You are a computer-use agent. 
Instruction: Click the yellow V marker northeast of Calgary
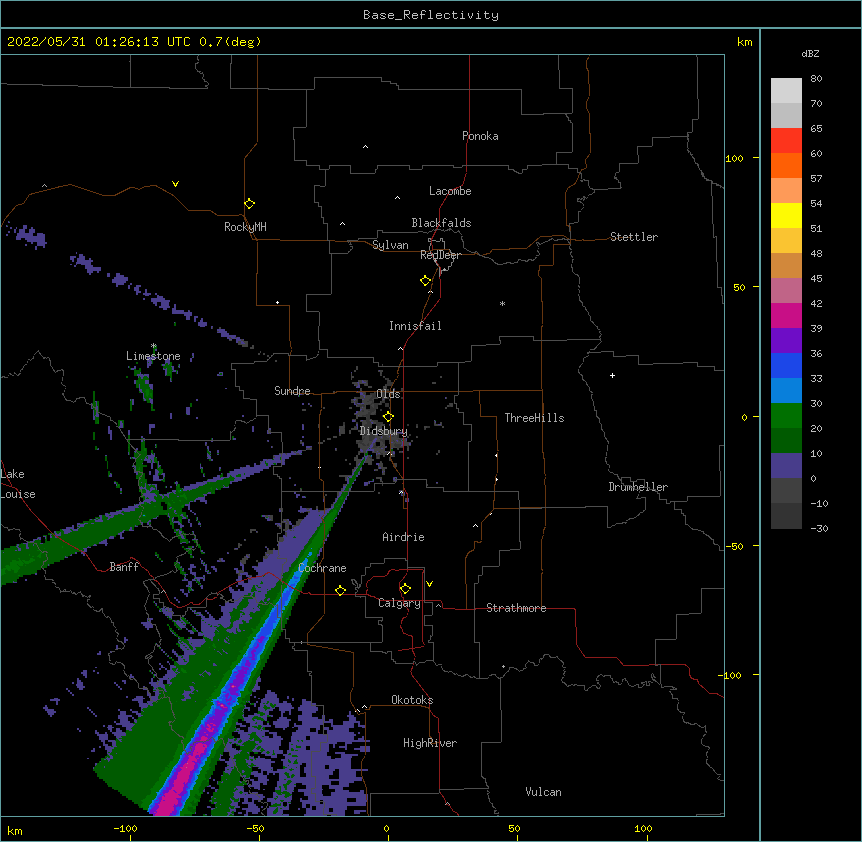coord(429,584)
